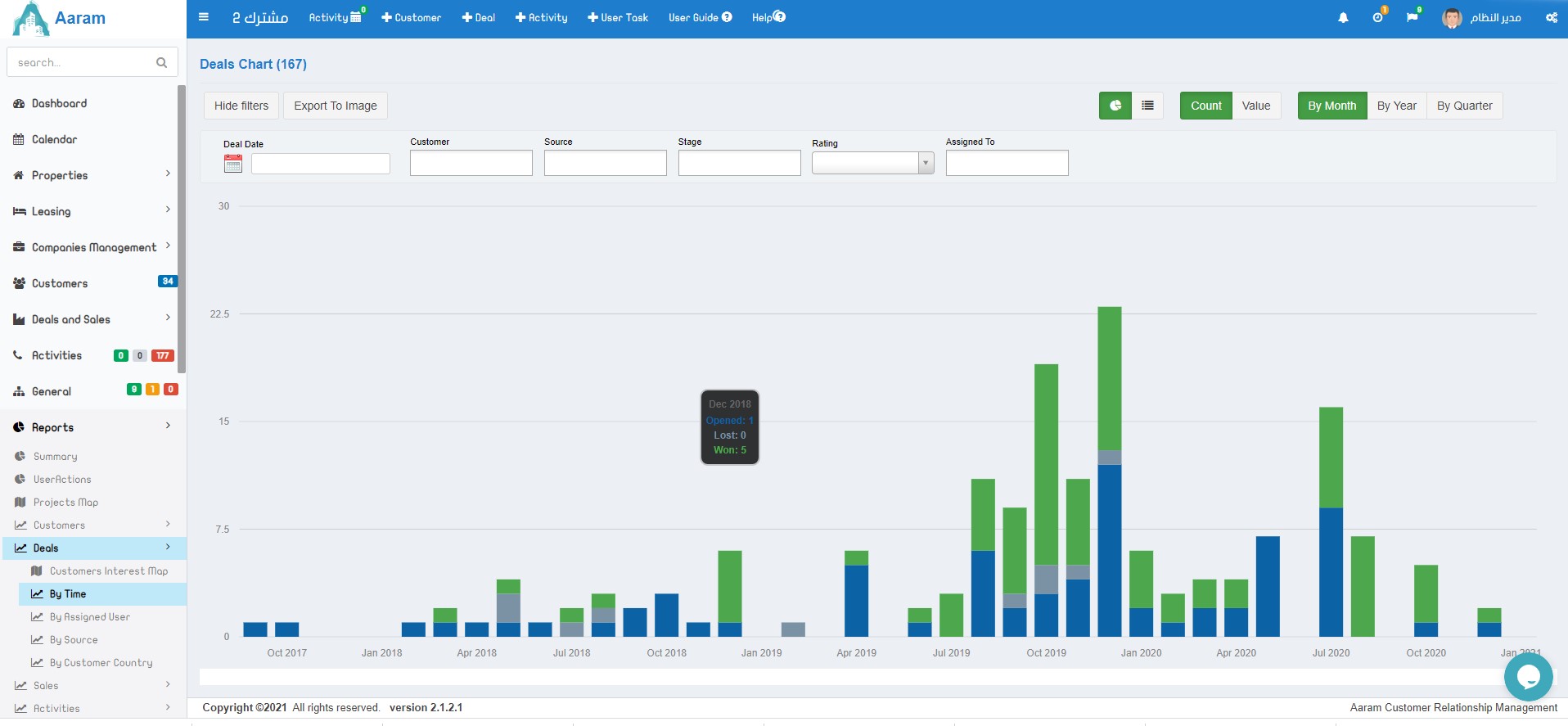Click the flag icon in header
Image resolution: width=1568 pixels, height=726 pixels.
coord(1412,17)
